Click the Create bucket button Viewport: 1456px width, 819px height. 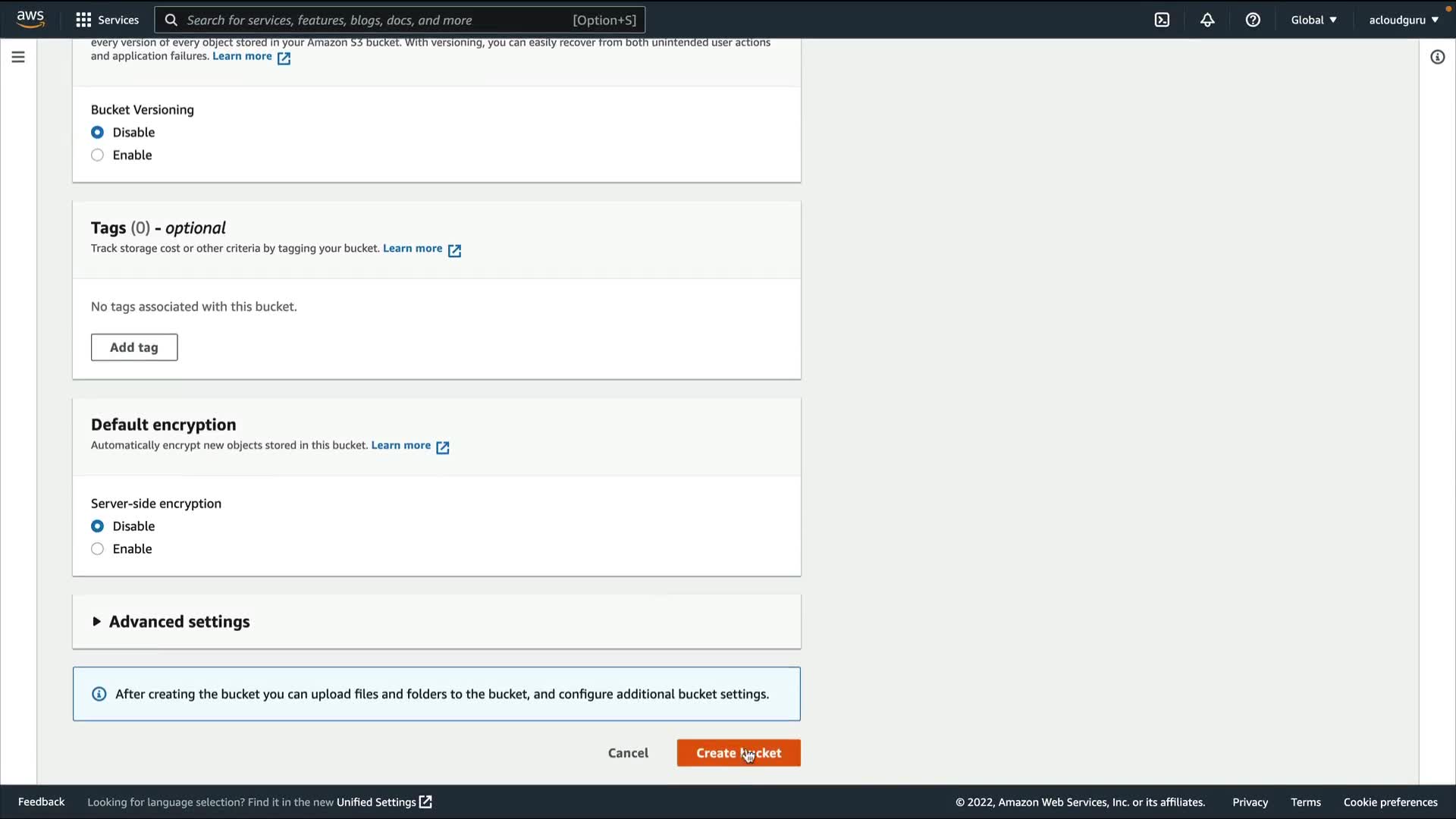(738, 752)
